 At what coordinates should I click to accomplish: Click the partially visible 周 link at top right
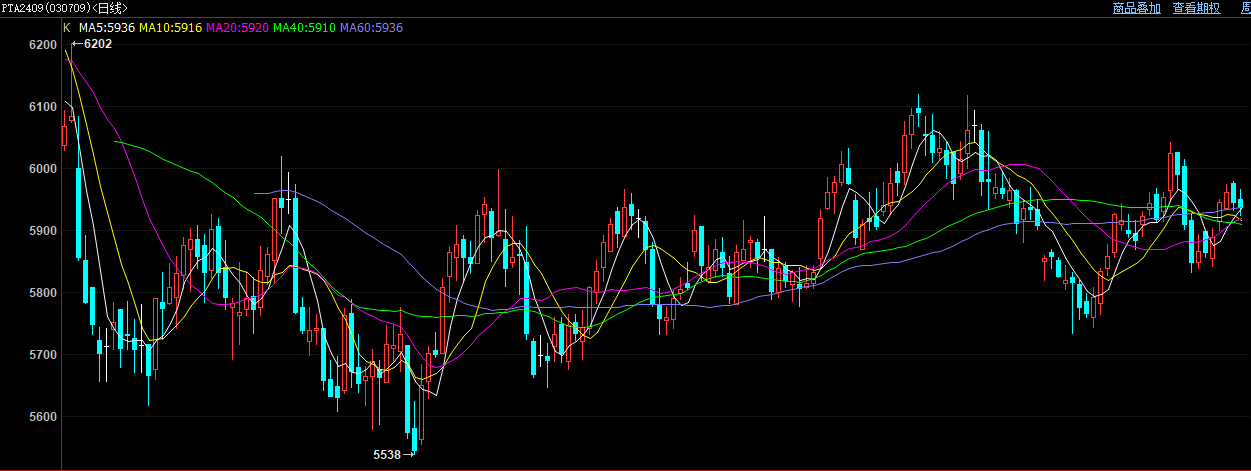click(1245, 8)
